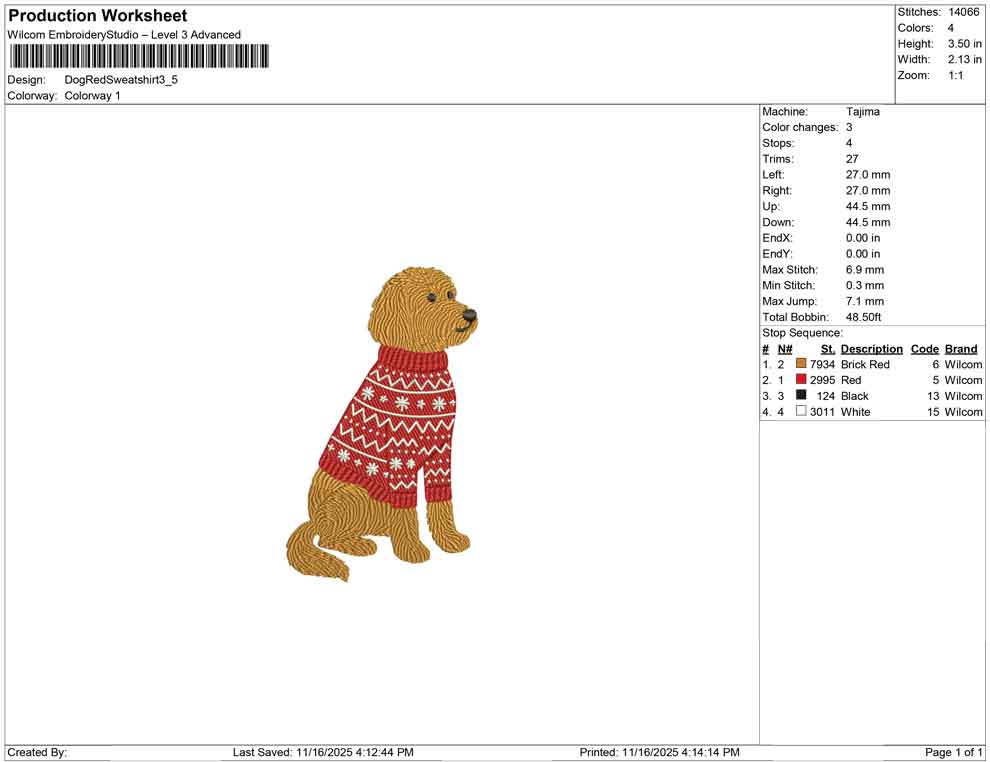
Task: Click the barcode above the design name
Action: click(x=139, y=57)
